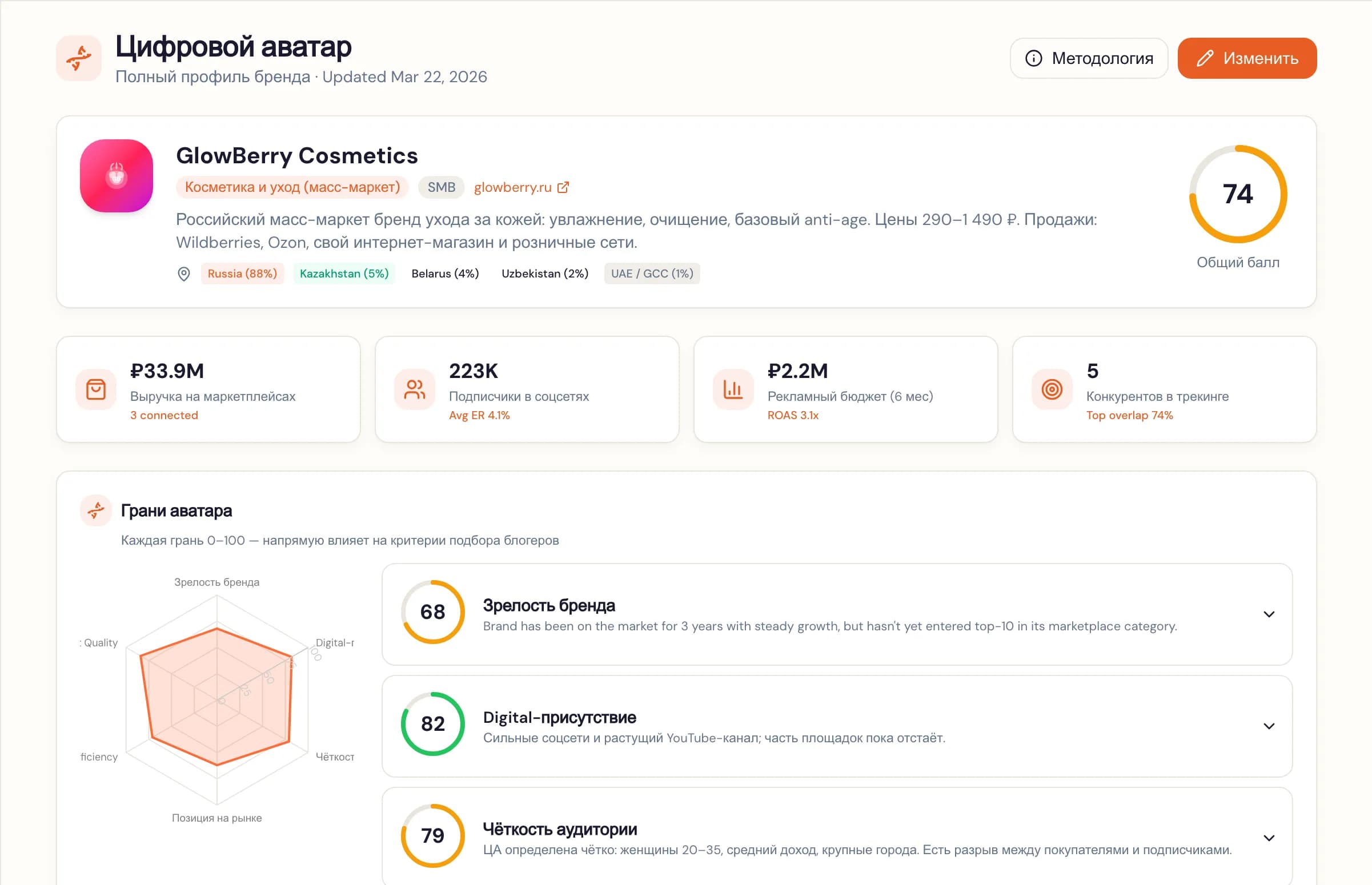Click the ₽2.2M ad budget value
The image size is (1372, 885).
coord(798,371)
